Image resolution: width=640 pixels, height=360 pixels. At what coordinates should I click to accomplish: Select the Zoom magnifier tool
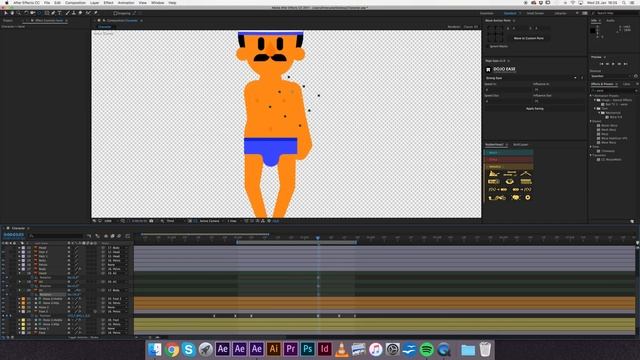(19, 13)
